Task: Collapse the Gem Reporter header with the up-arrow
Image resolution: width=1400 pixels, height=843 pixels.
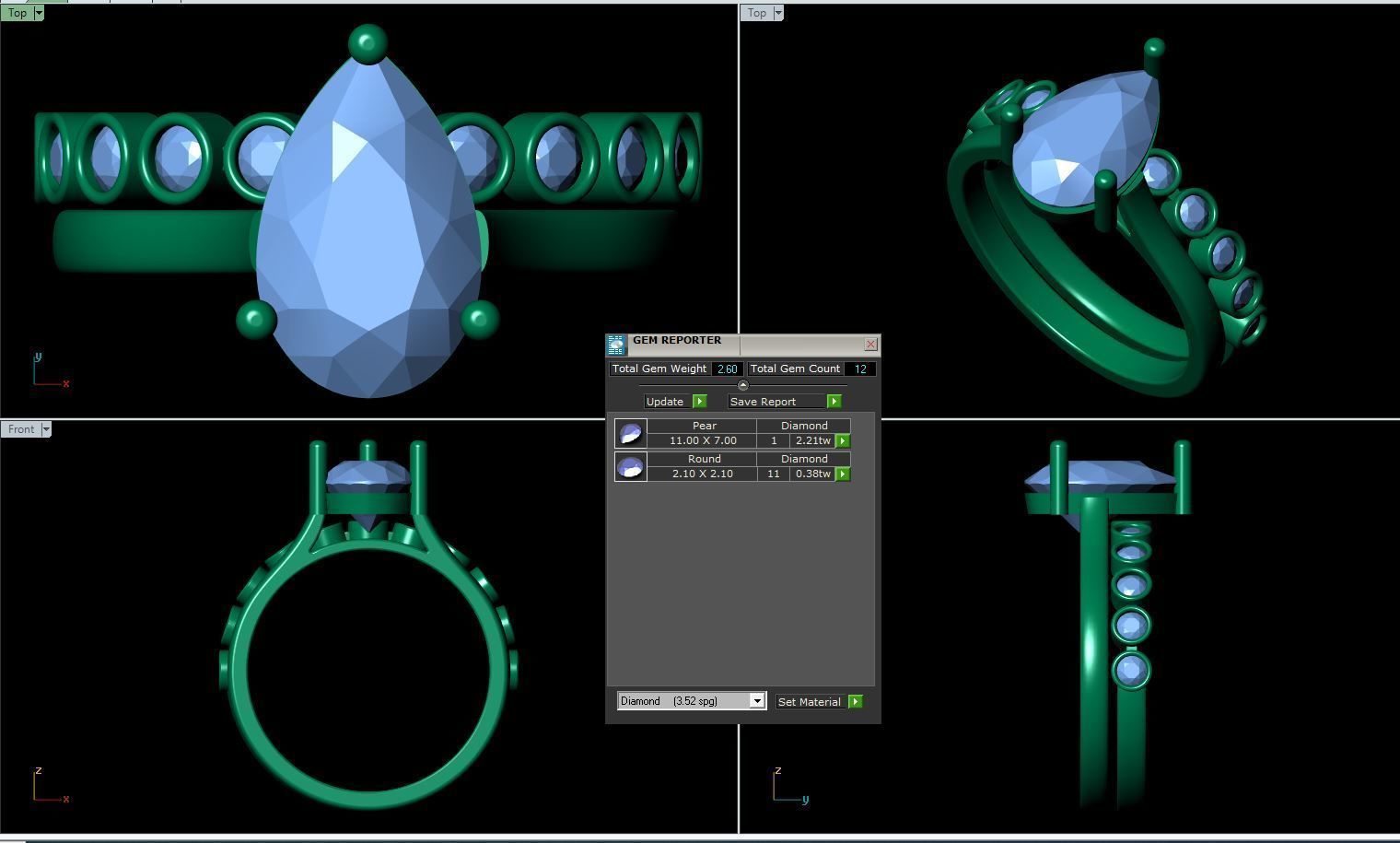Action: tap(743, 385)
